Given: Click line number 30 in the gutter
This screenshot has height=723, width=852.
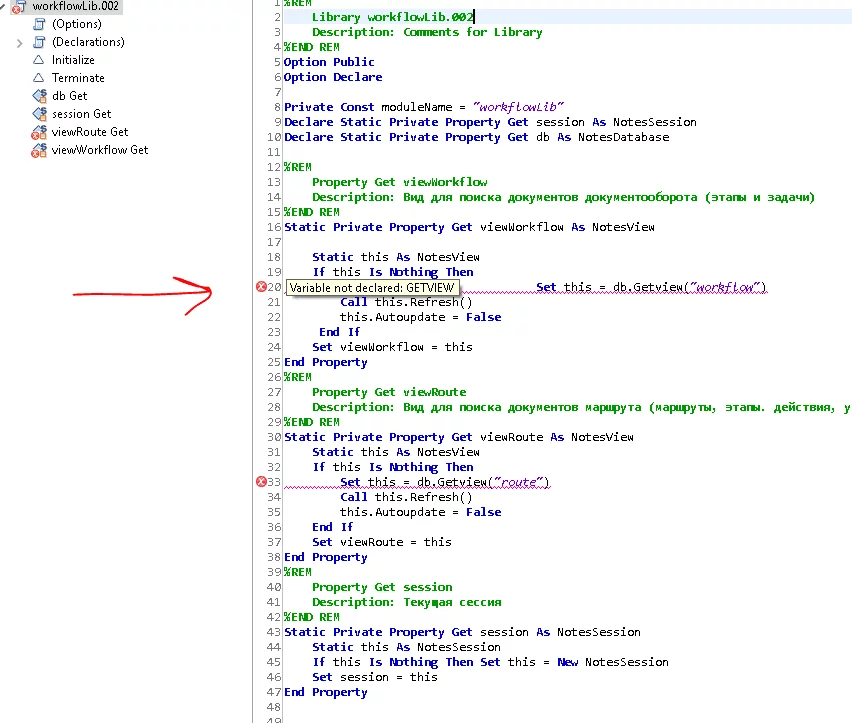Looking at the screenshot, I should point(275,437).
